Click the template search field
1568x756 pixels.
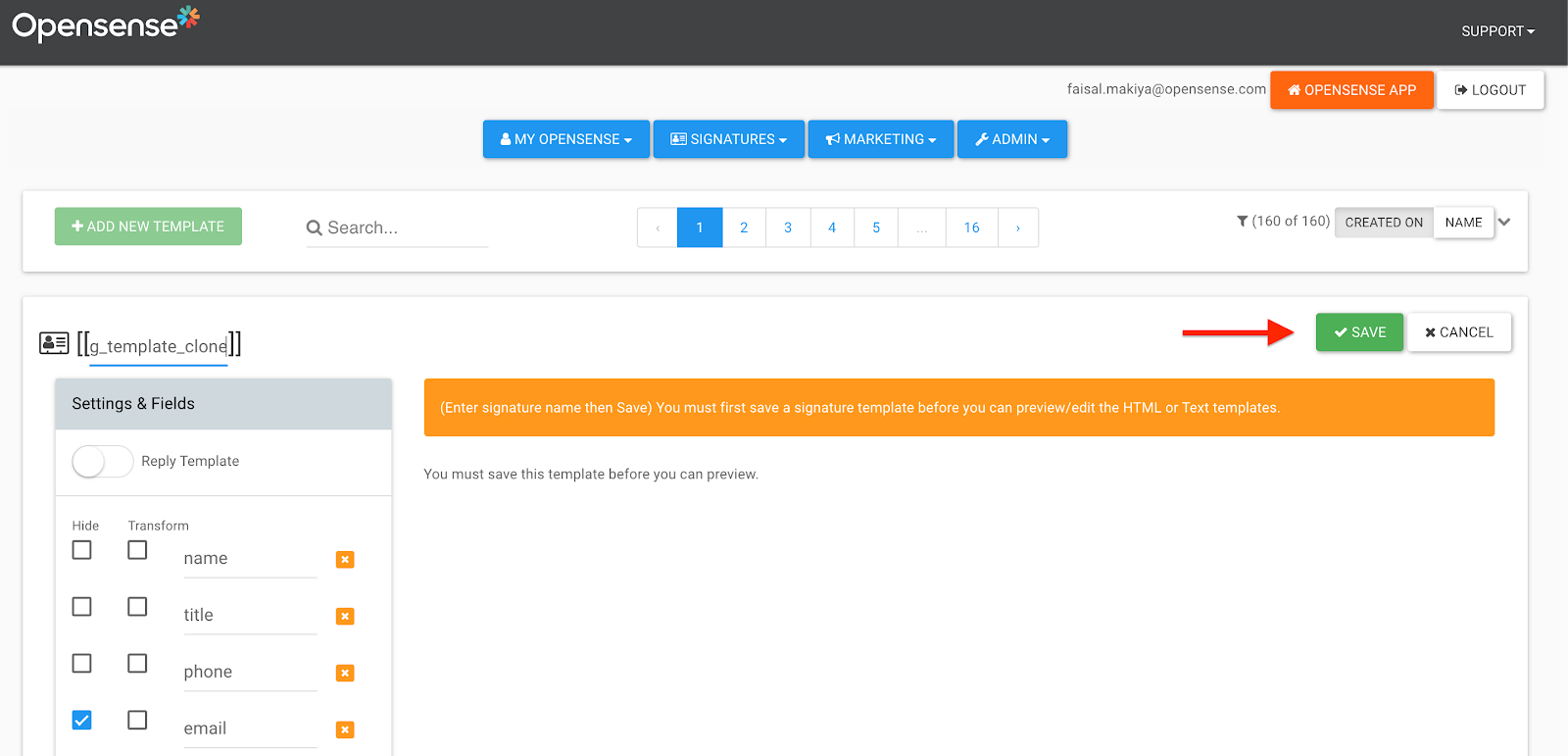[x=407, y=227]
